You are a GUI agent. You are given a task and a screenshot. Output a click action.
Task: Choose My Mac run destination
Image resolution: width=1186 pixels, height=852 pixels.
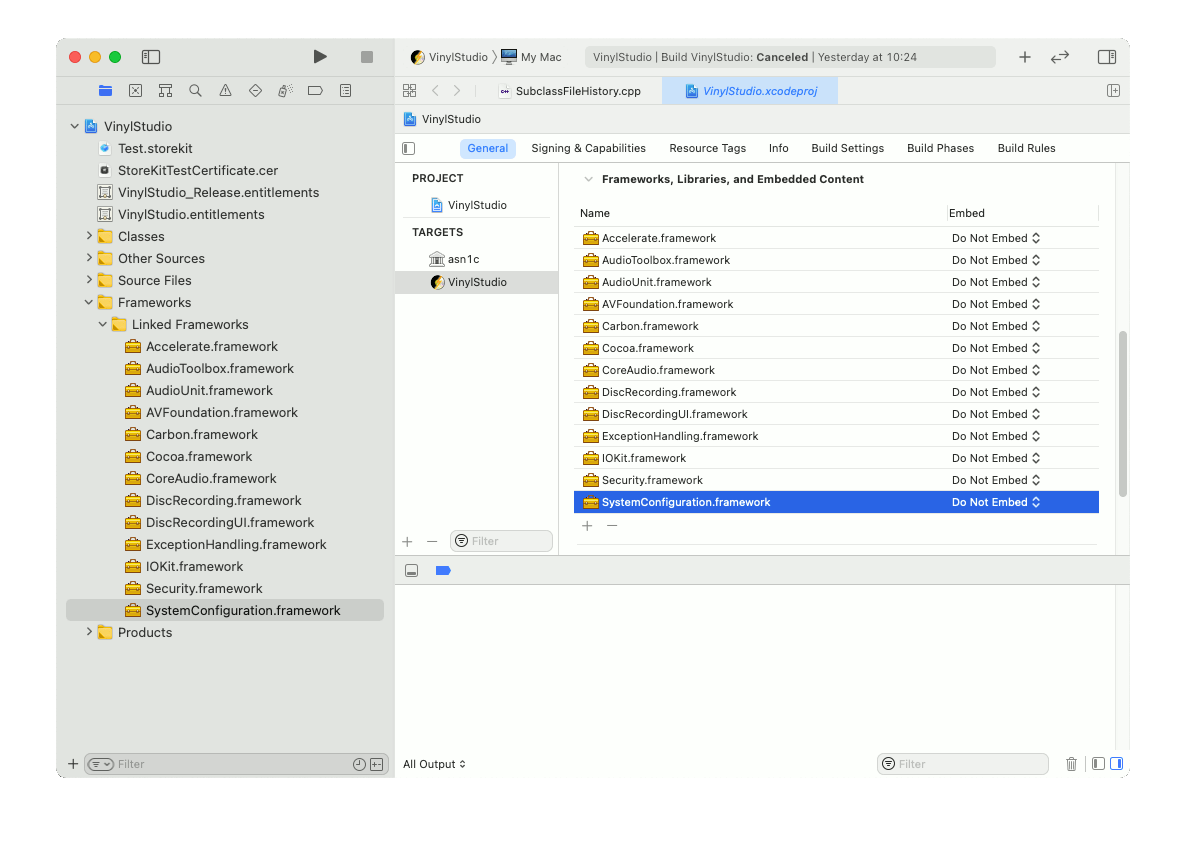pos(531,57)
